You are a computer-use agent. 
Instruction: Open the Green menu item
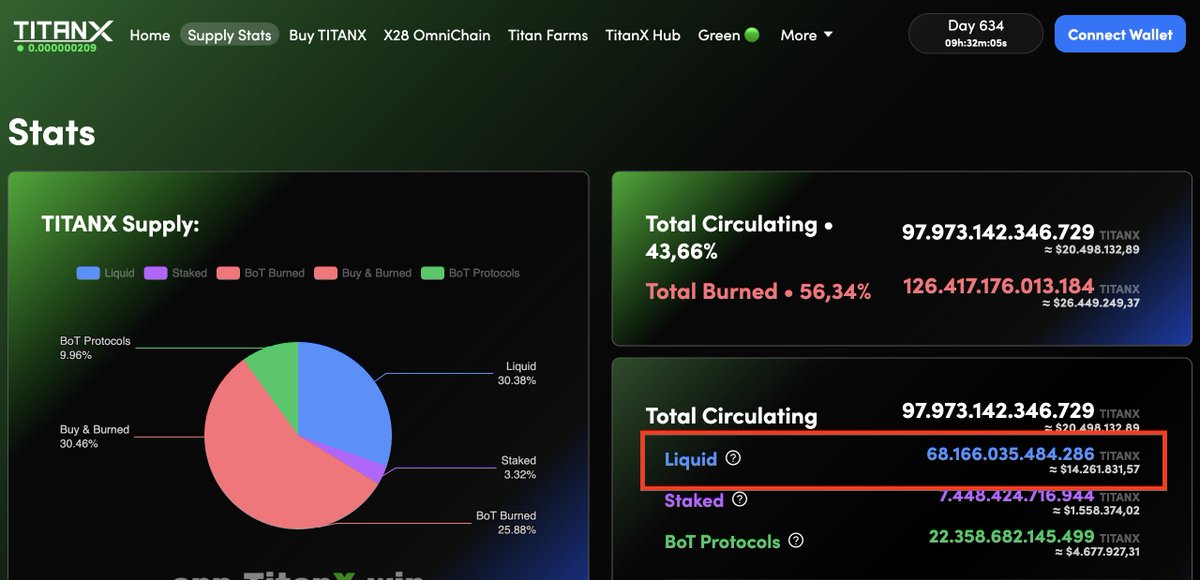click(729, 35)
